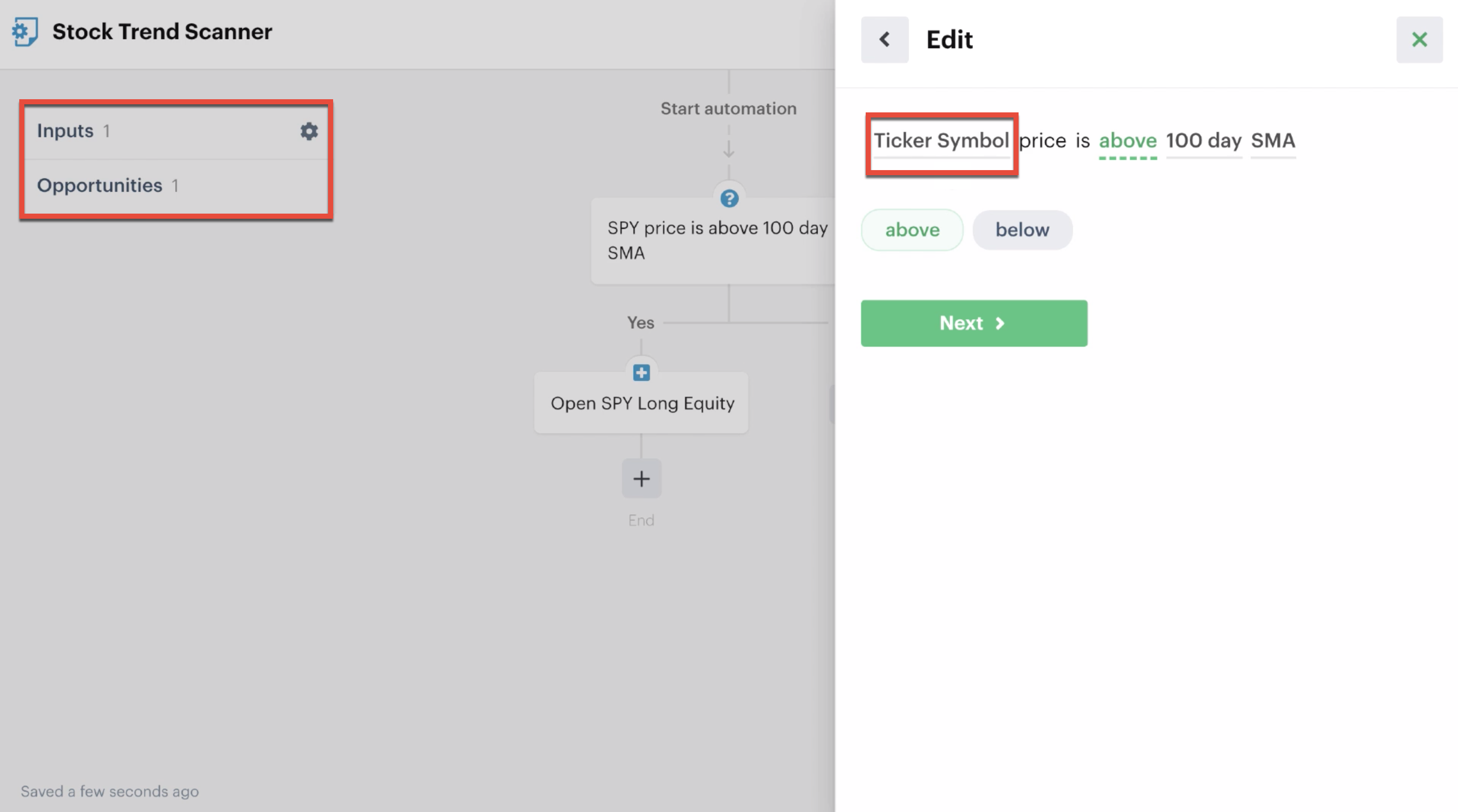The height and width of the screenshot is (812, 1458).
Task: Click the 'Start automation' label
Action: tap(728, 109)
